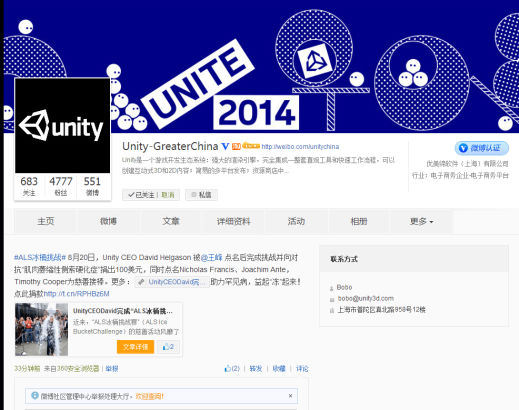Open the 360安全浏览器 source link
The height and width of the screenshot is (410, 519).
pyautogui.click(x=78, y=369)
